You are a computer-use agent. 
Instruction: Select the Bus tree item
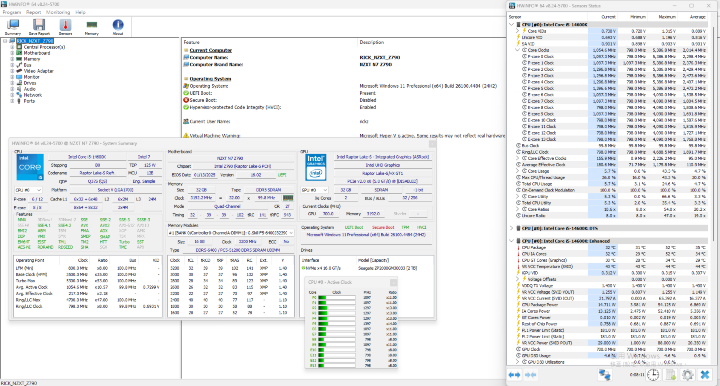click(28, 65)
